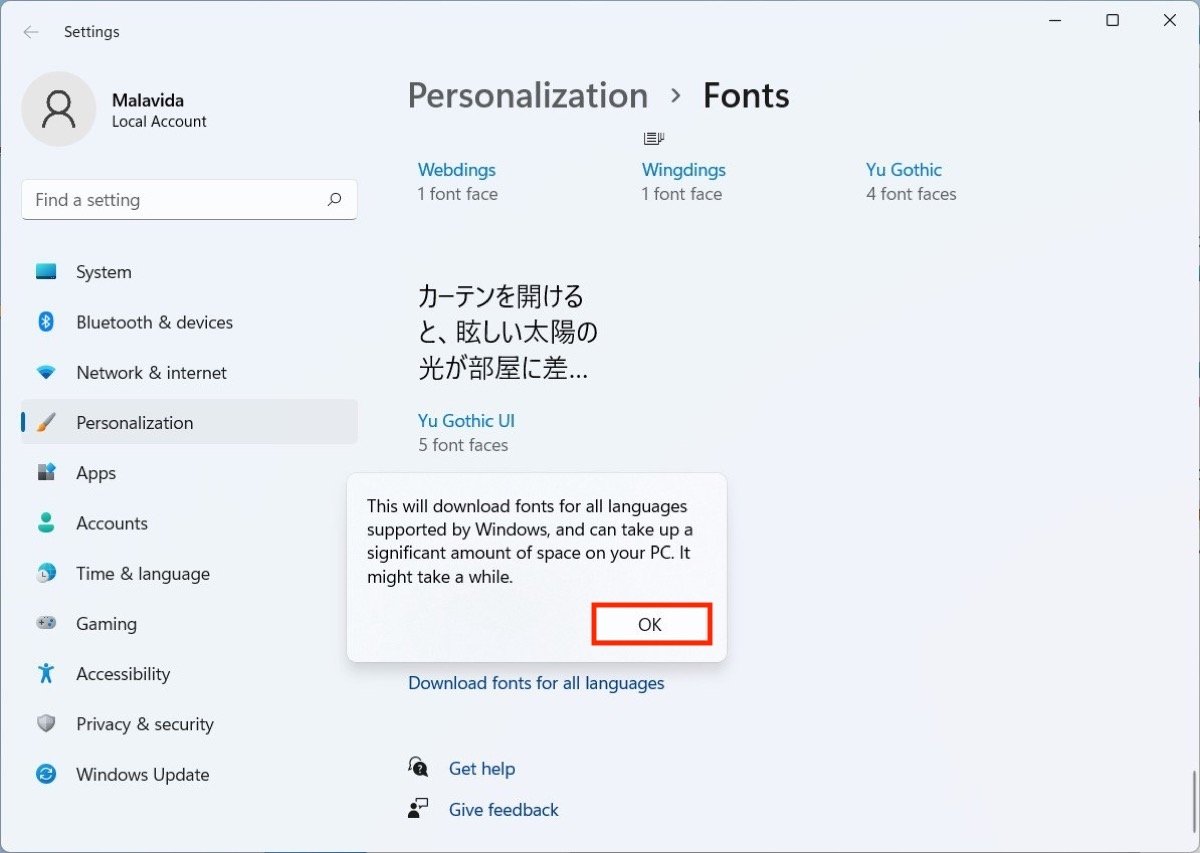Click the Privacy shield icon

click(46, 724)
